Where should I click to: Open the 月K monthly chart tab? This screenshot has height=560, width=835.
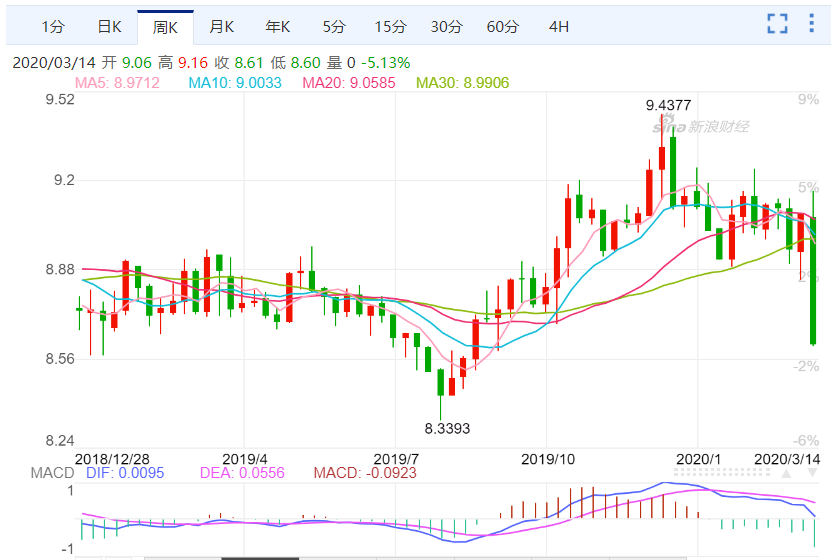tap(221, 26)
